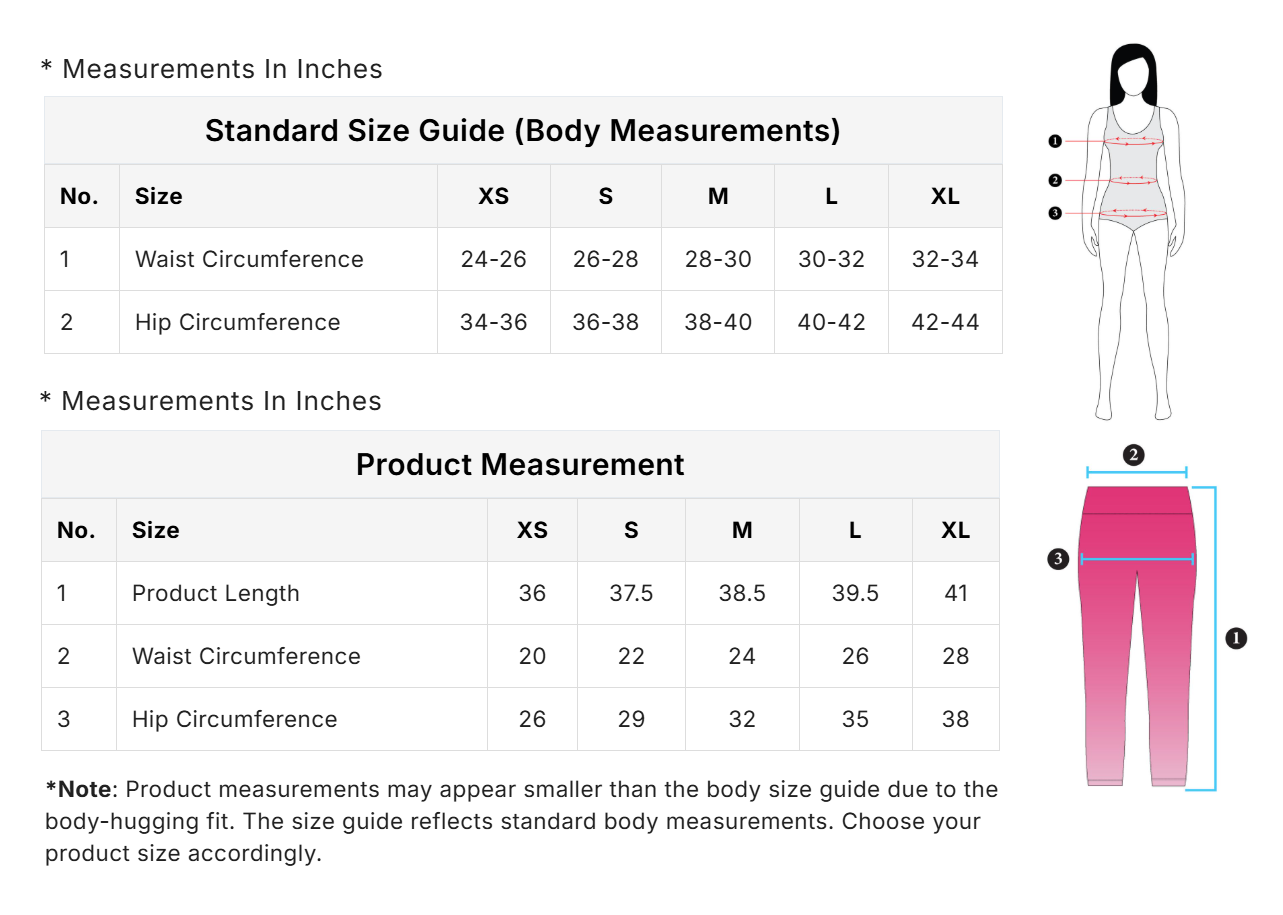Image resolution: width=1283 pixels, height=915 pixels.
Task: Click marker 3 beside the body figure's hips
Action: (x=1054, y=213)
